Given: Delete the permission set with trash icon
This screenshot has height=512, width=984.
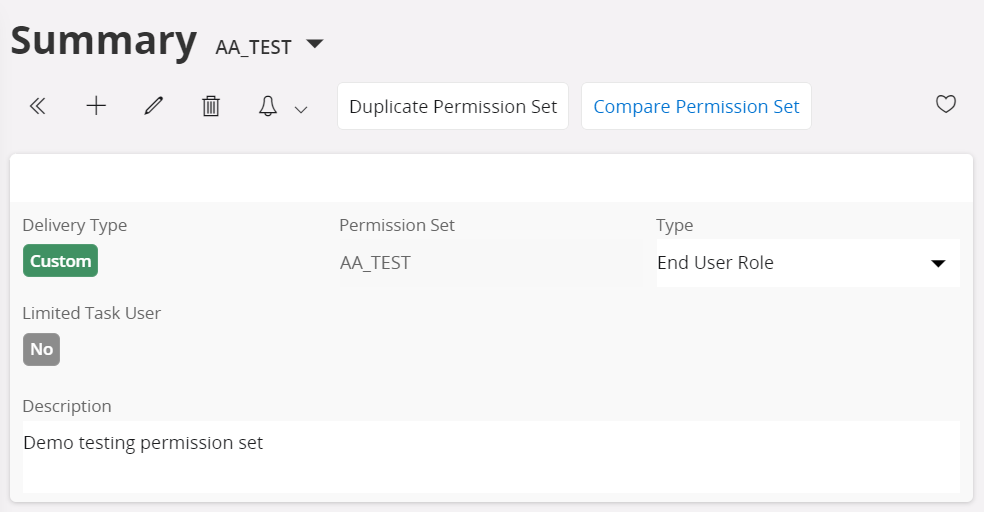Looking at the screenshot, I should tap(211, 106).
